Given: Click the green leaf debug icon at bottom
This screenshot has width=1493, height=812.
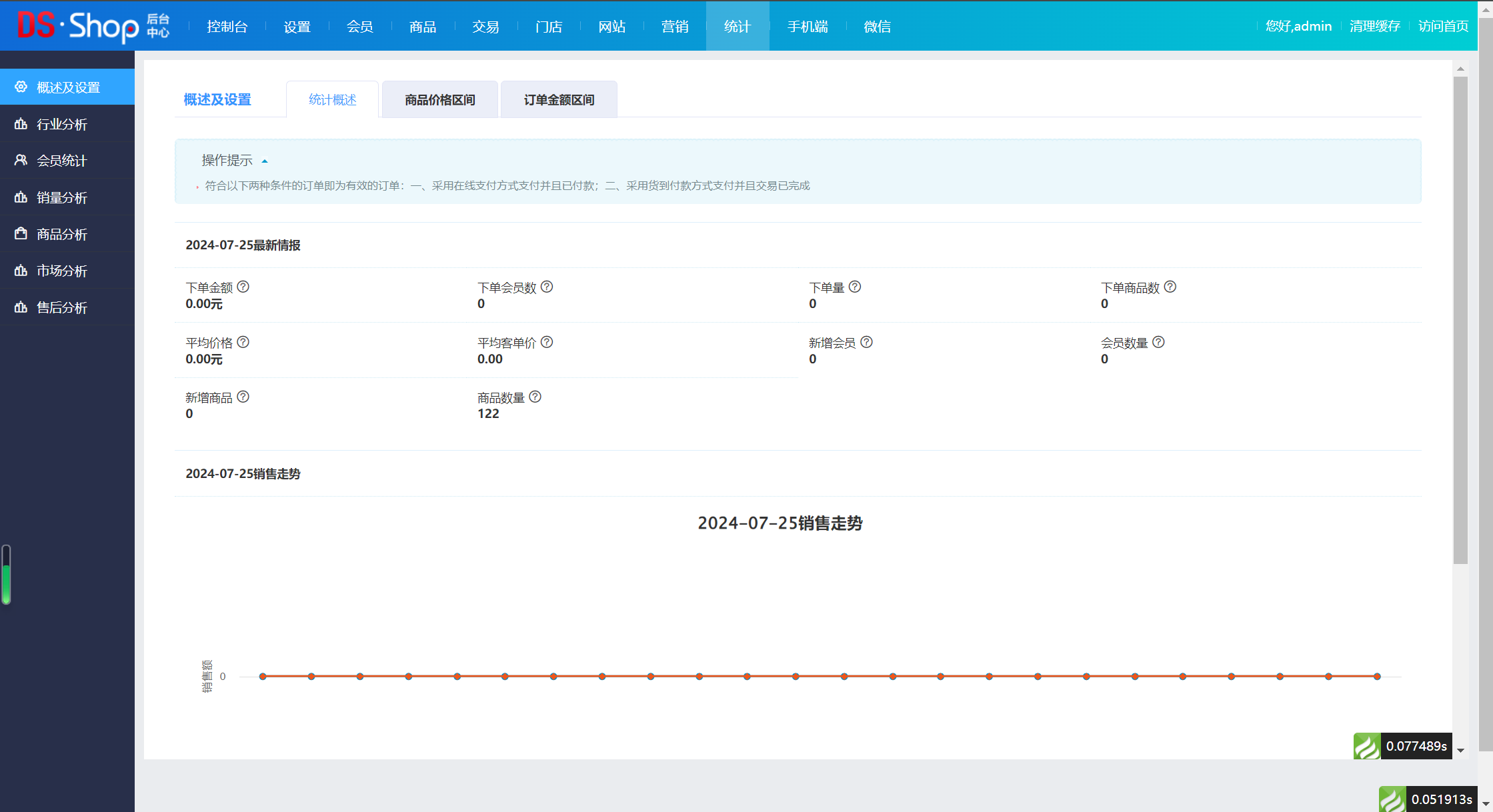Looking at the screenshot, I should coord(1392,799).
